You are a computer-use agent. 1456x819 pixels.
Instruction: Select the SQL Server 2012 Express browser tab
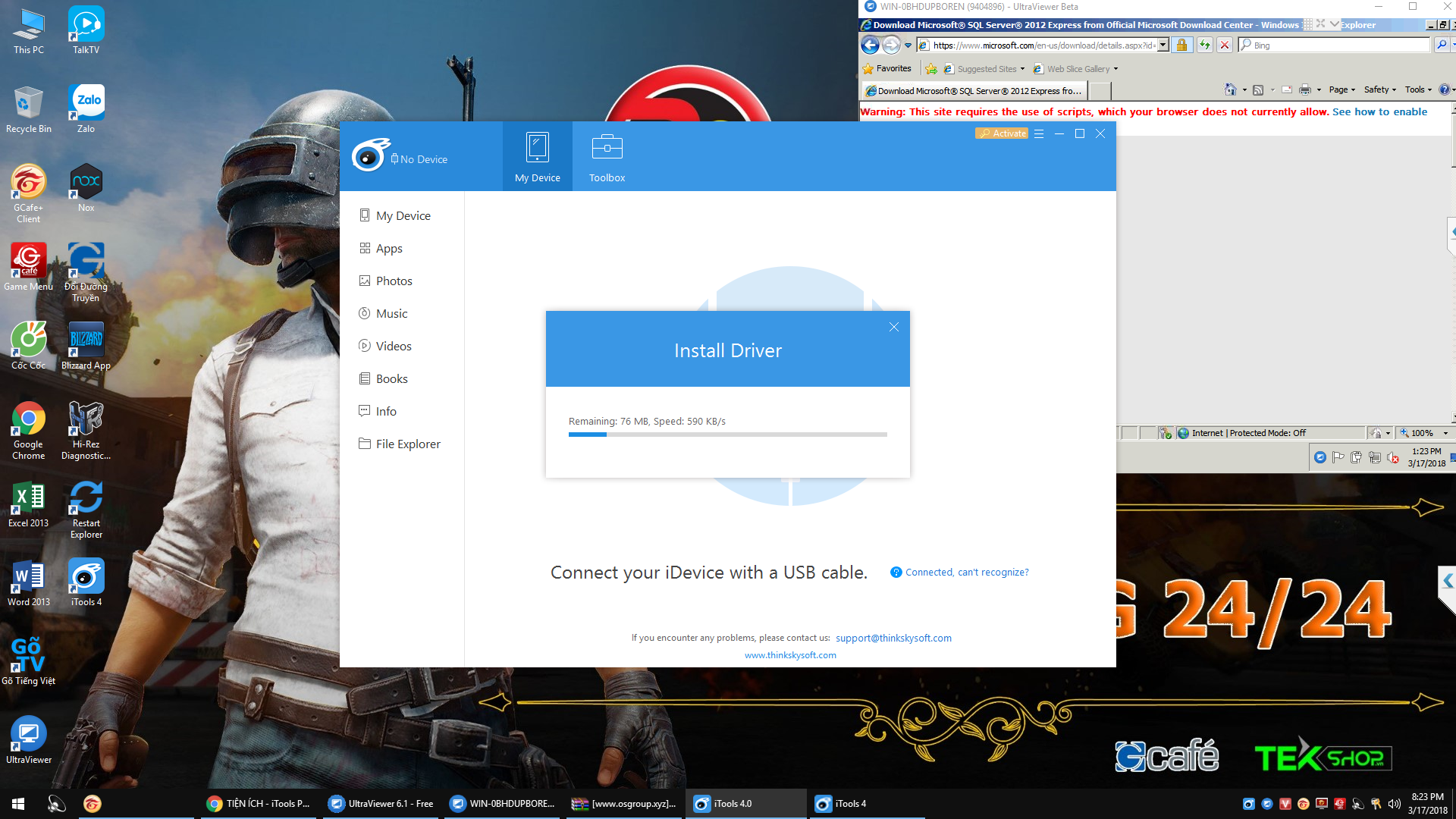[x=974, y=91]
